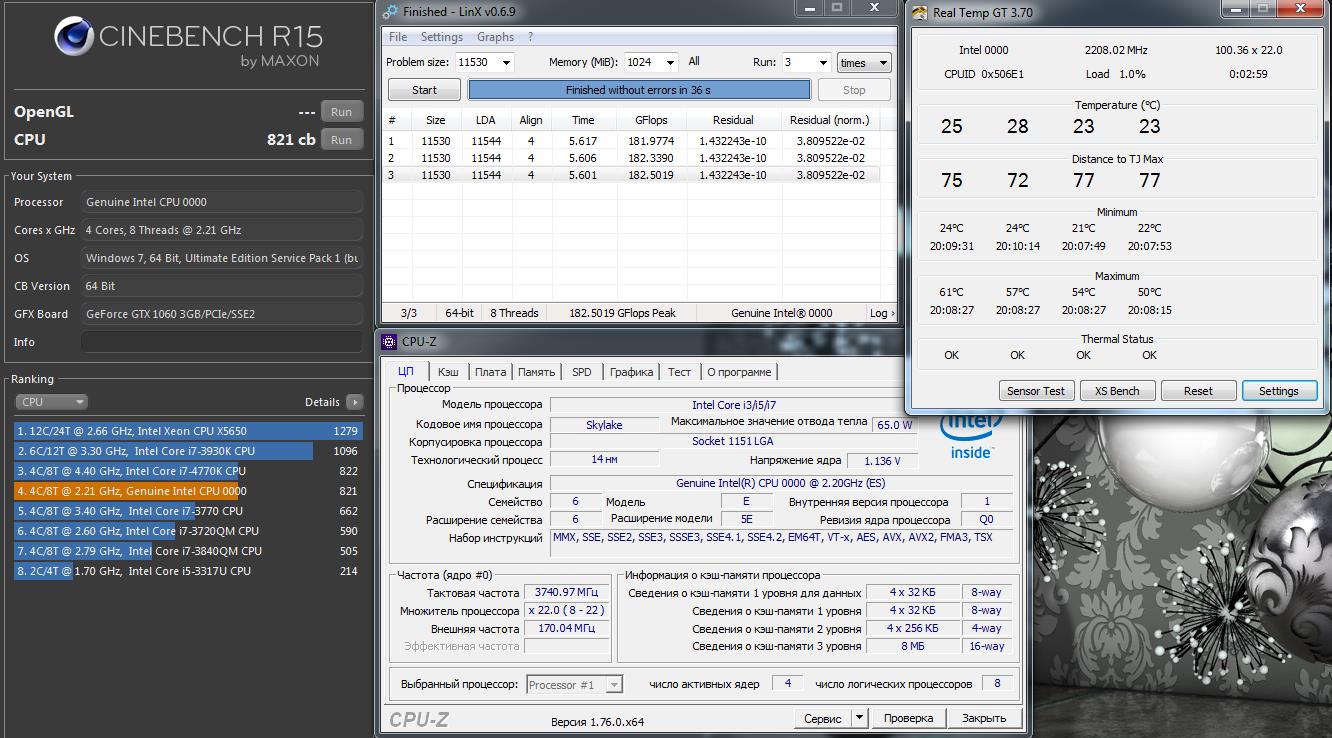Screen dimensions: 1332x738
Task: Switch to the Графика tab in CPU-Z
Action: pyautogui.click(x=631, y=372)
